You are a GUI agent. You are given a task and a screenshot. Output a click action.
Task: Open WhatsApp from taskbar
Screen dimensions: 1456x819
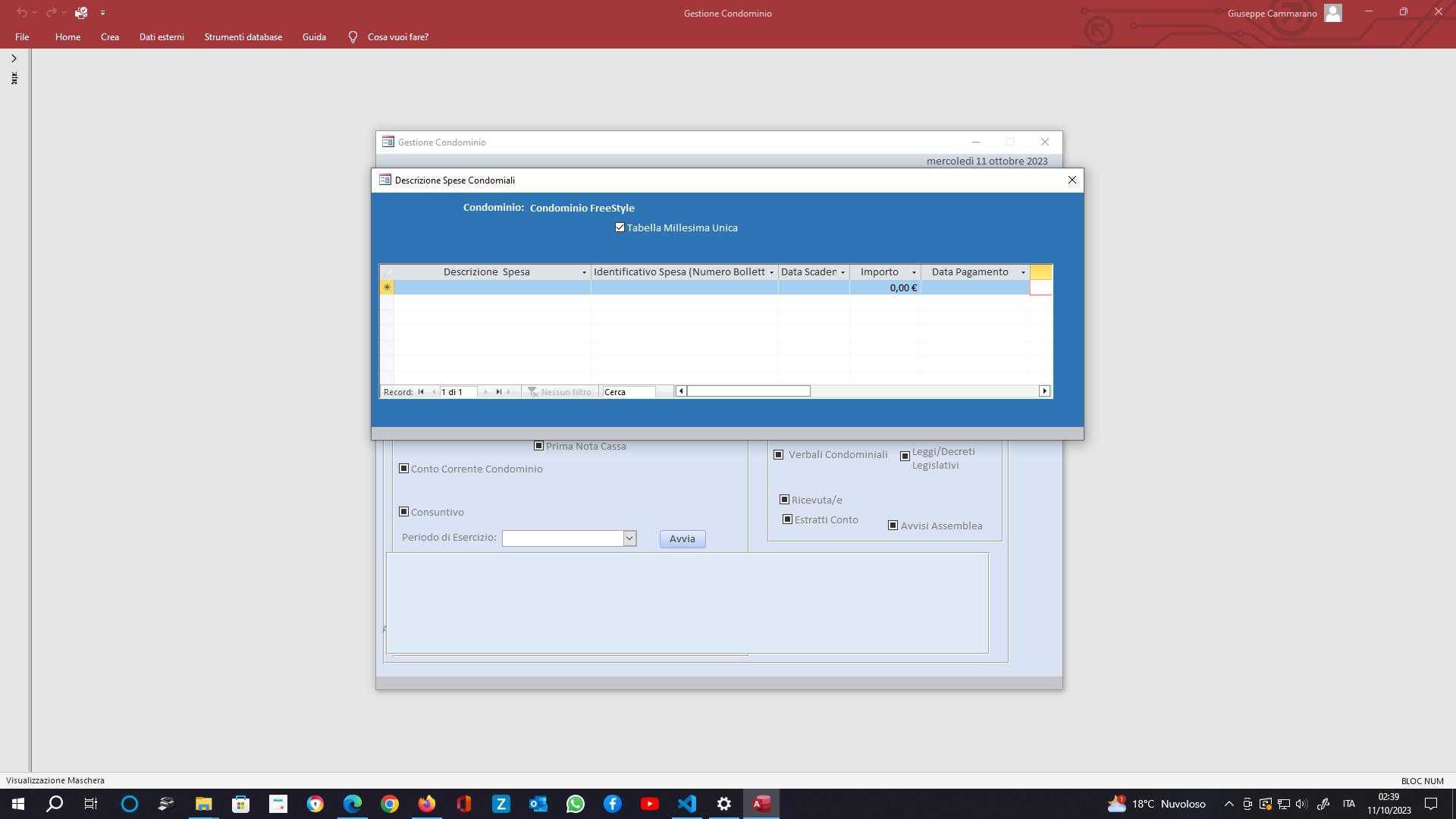point(576,804)
